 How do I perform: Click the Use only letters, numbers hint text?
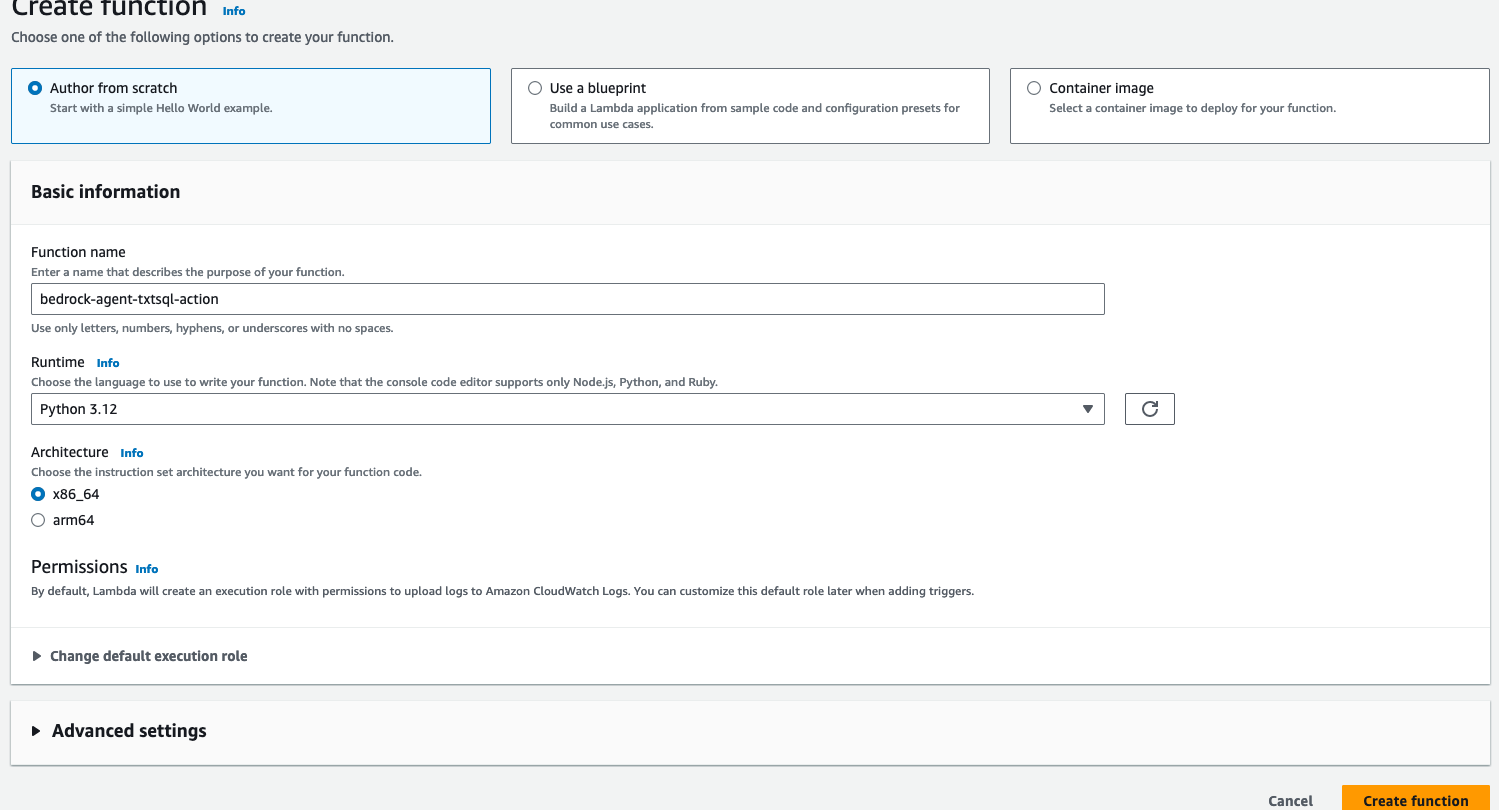[212, 328]
